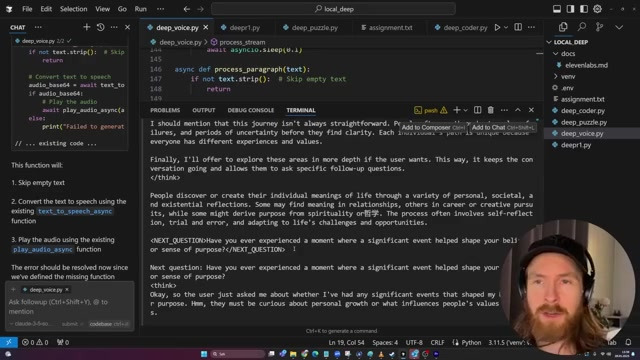The height and width of the screenshot is (360, 640).
Task: Click Add to Chat in terminal popup
Action: coord(502,128)
